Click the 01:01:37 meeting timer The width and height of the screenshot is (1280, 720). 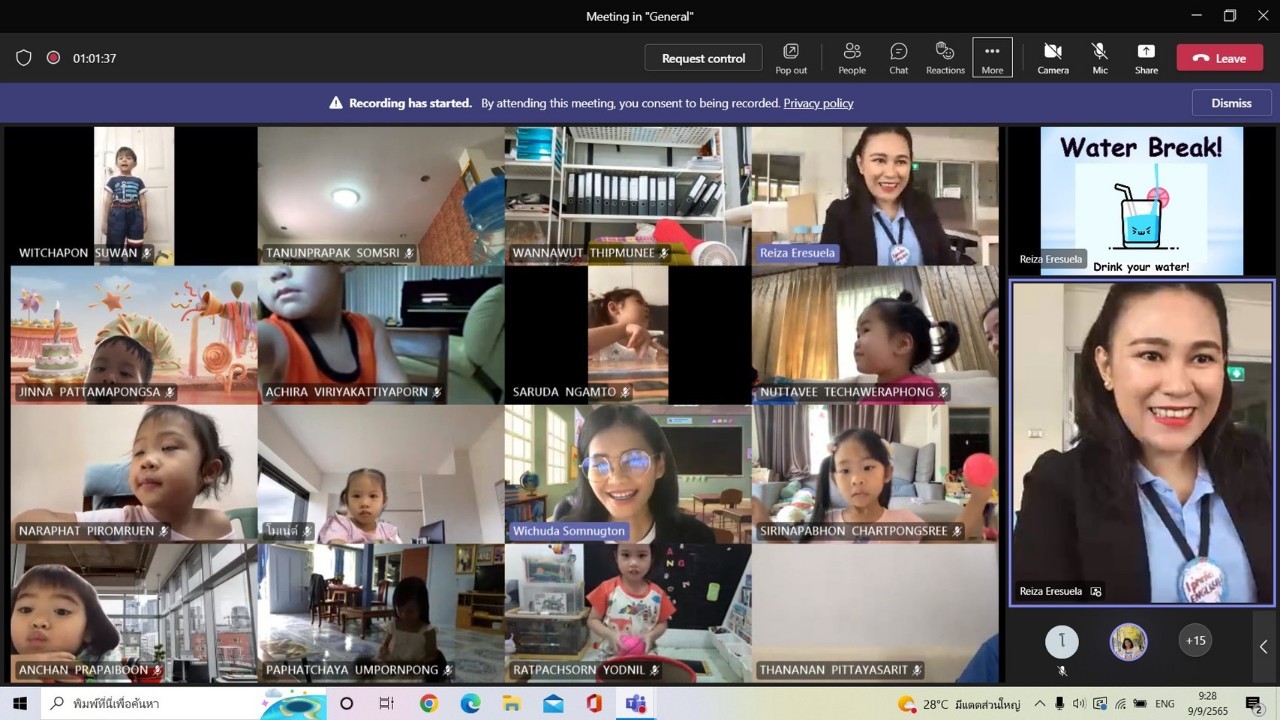tap(95, 58)
